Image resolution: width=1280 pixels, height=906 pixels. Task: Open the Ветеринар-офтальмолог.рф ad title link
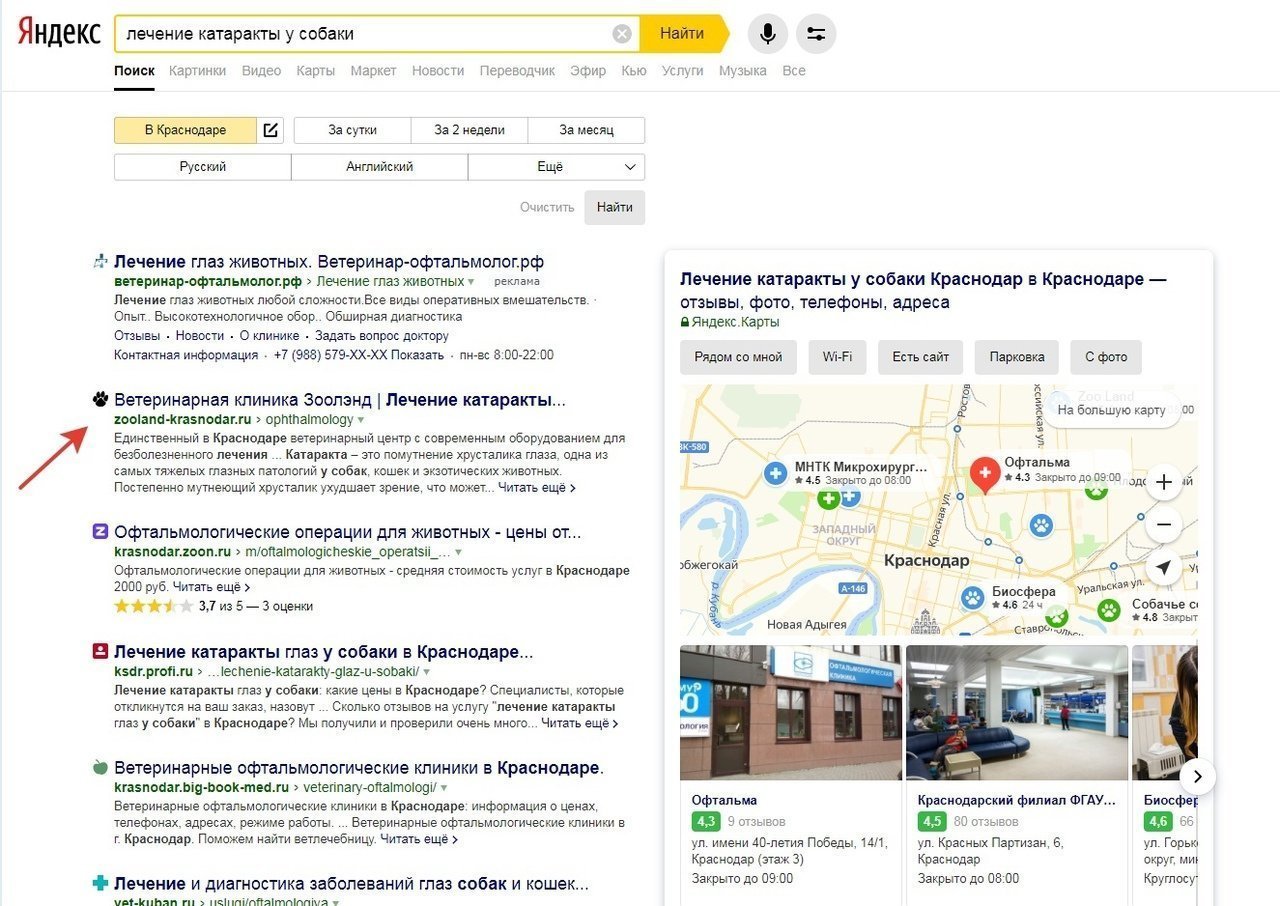(329, 262)
